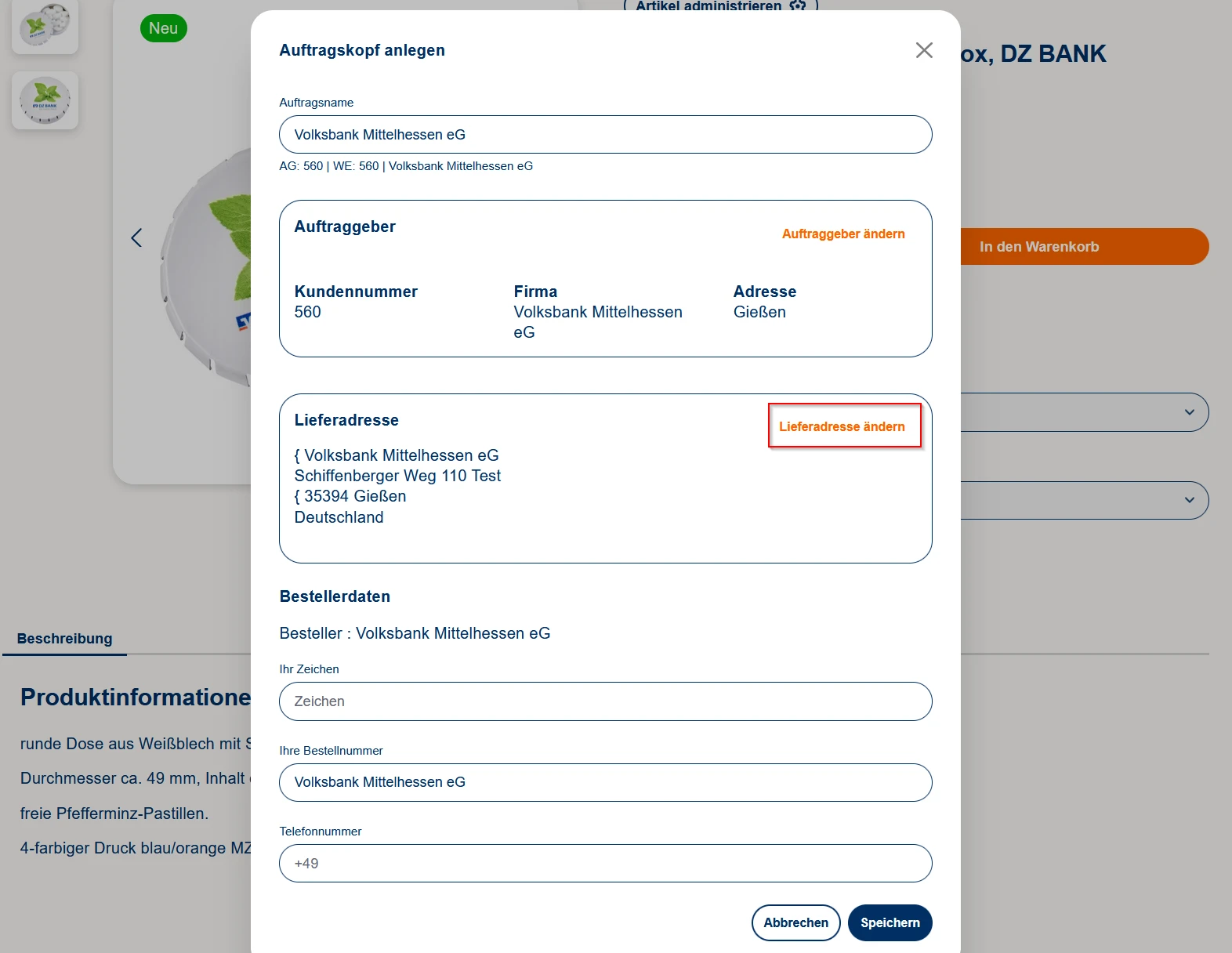Expand the upper dropdown right of the dialog
The height and width of the screenshot is (953, 1232).
(1188, 412)
